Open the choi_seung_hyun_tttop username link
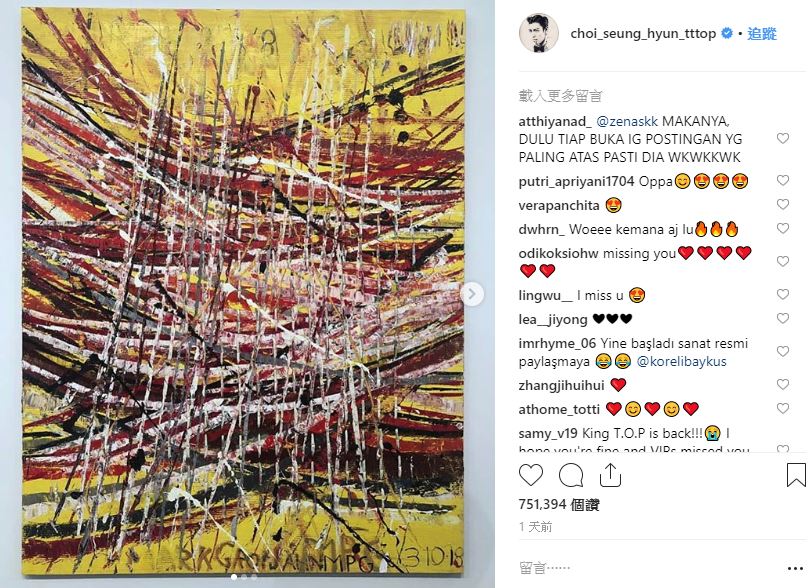The height and width of the screenshot is (588, 812). 643,34
